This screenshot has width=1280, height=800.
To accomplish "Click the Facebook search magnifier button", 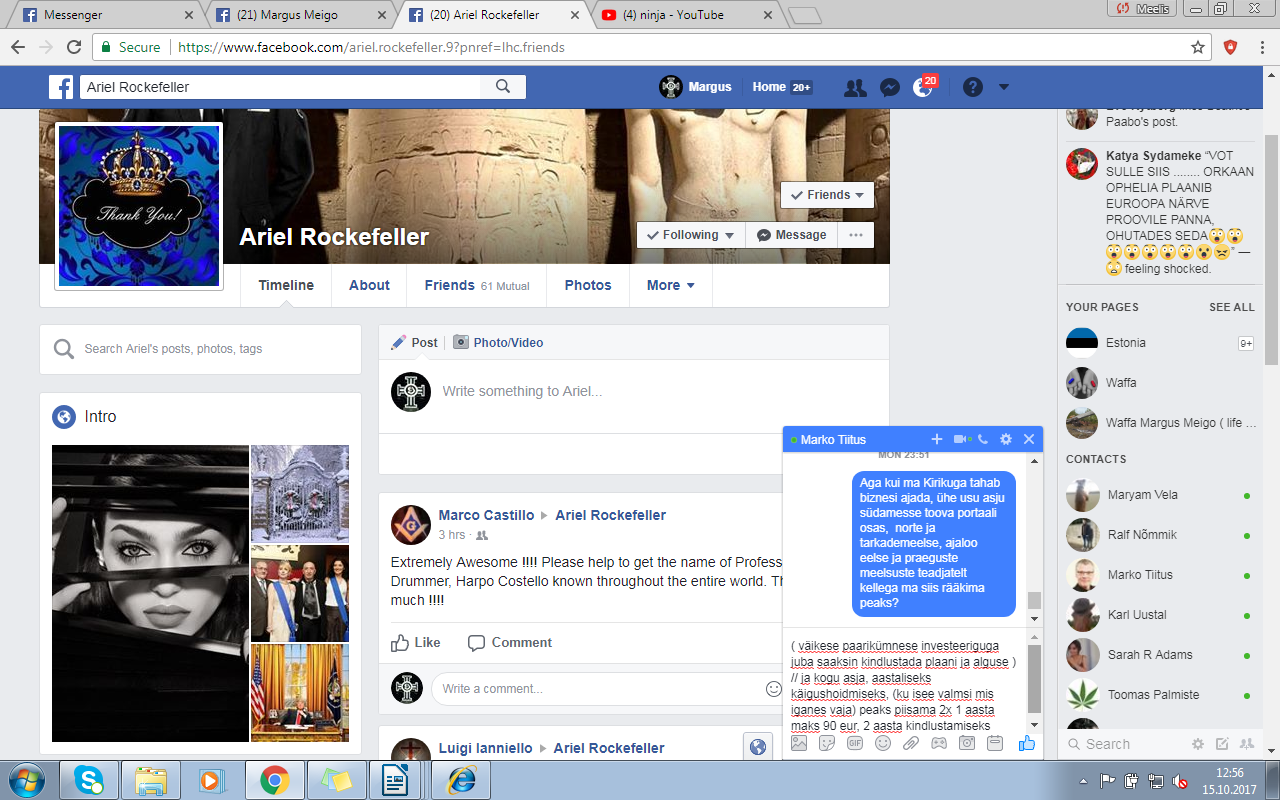I will [x=503, y=87].
